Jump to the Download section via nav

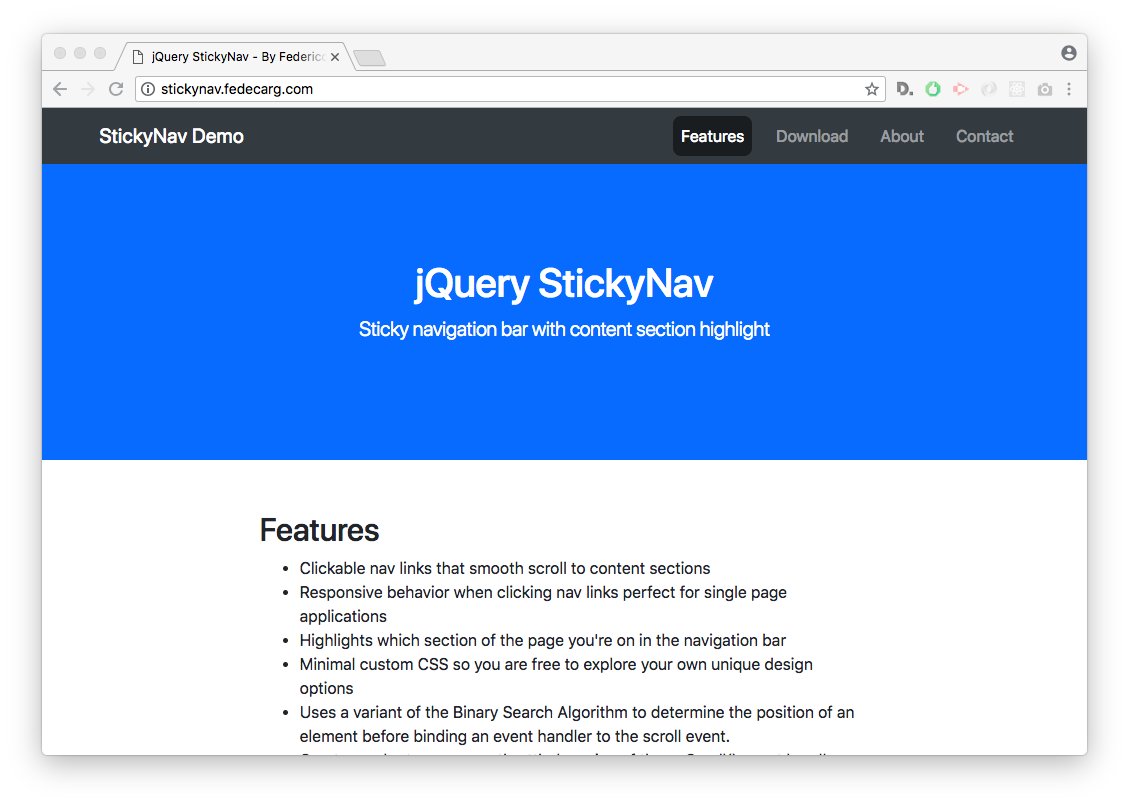point(811,136)
